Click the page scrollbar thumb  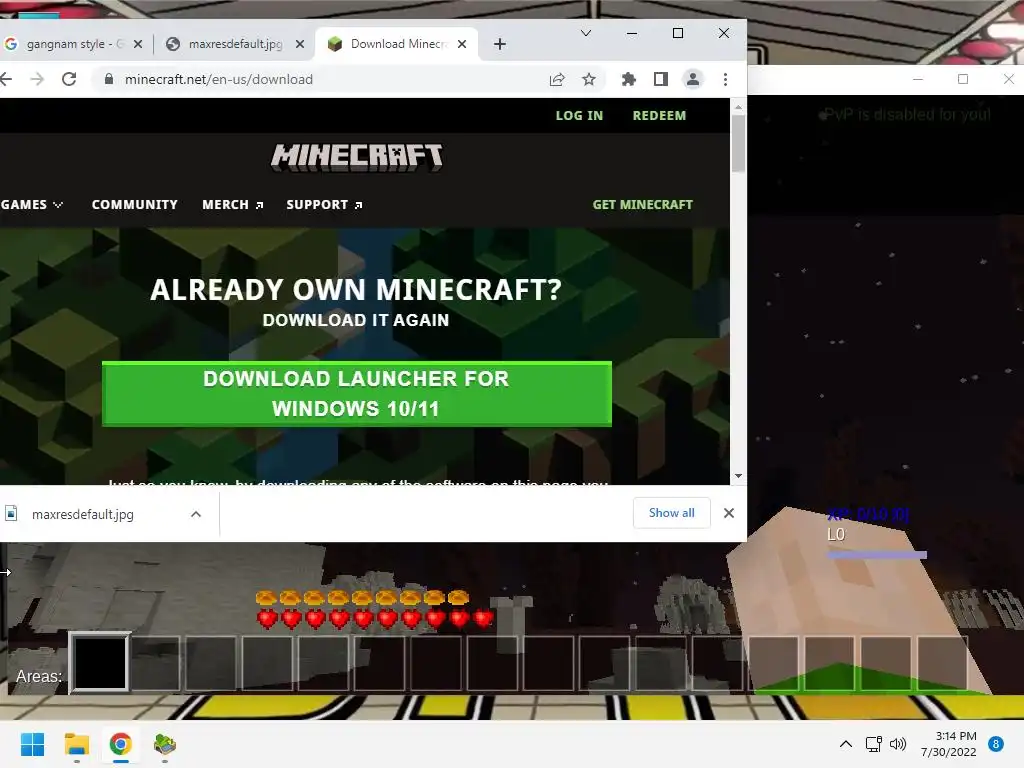pyautogui.click(x=738, y=143)
